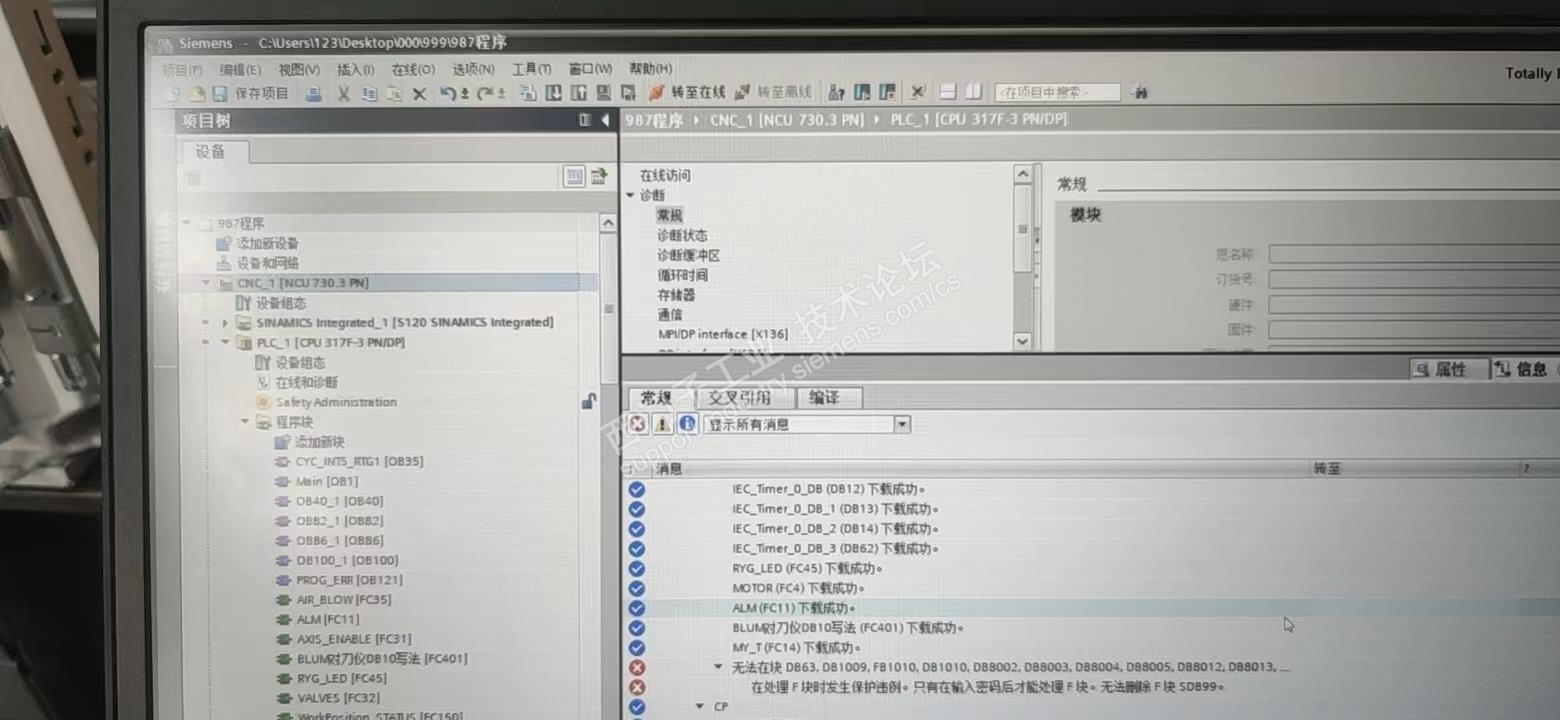Redo the last undone action
Image resolution: width=1560 pixels, height=720 pixels.
pyautogui.click(x=486, y=94)
